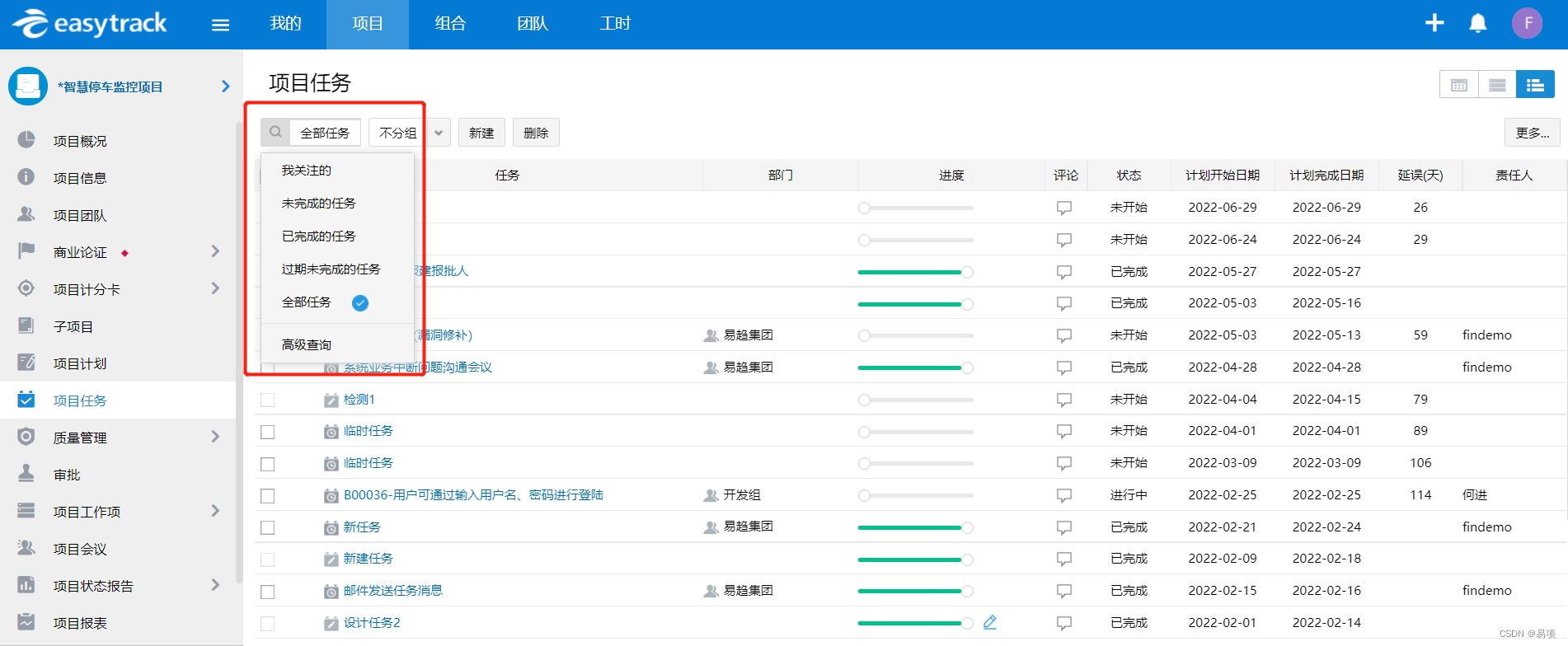Open the 邮件发送任务消息 task link
Image resolution: width=1568 pixels, height=646 pixels.
(393, 591)
